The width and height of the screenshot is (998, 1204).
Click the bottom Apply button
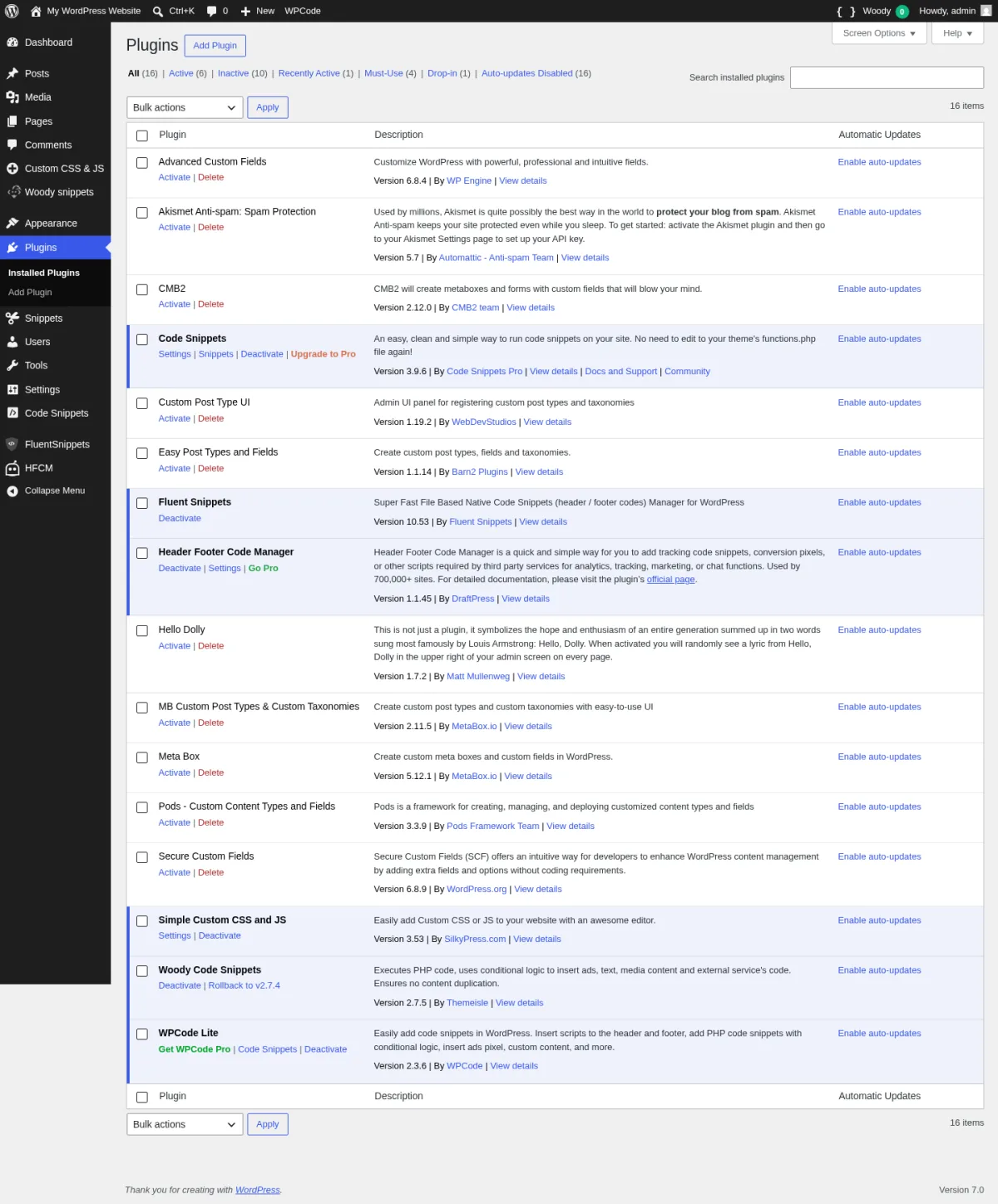[268, 1124]
